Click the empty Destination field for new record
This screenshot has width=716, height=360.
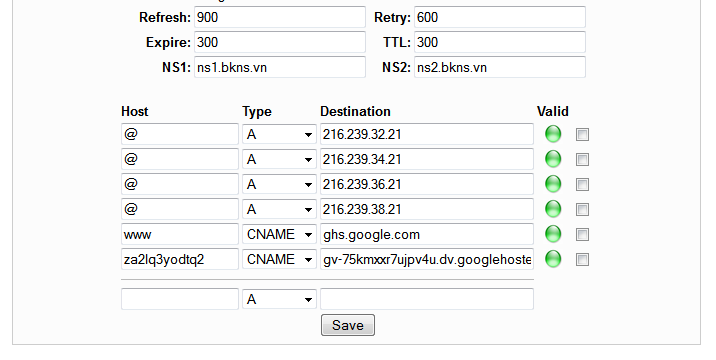coord(427,299)
